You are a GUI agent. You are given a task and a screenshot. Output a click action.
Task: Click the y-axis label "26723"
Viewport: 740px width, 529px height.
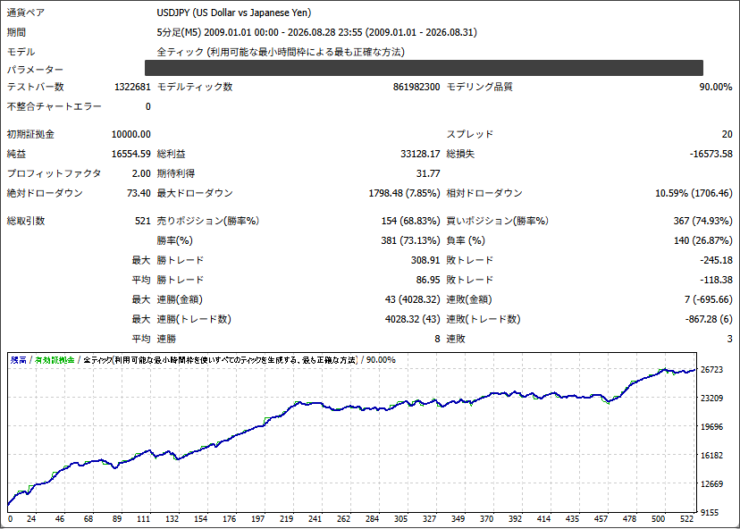pyautogui.click(x=712, y=369)
